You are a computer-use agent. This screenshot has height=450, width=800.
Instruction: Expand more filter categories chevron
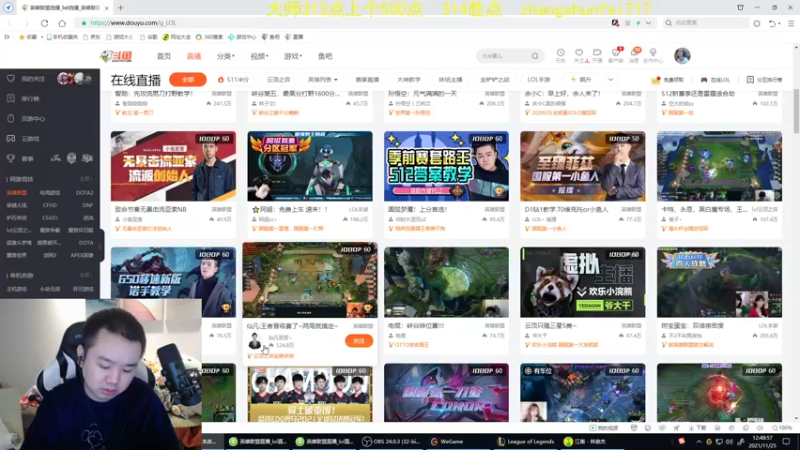tap(610, 80)
